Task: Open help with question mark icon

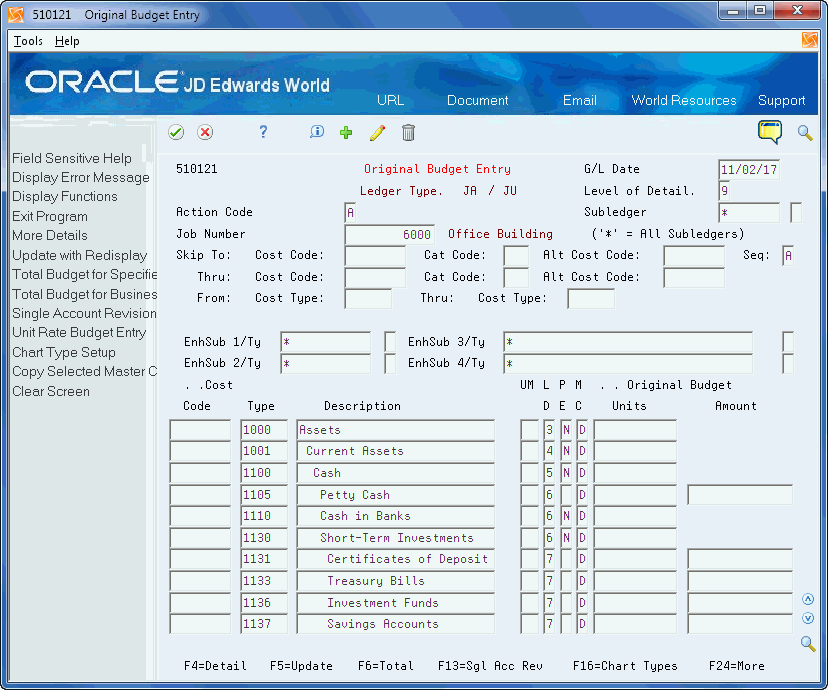Action: coord(263,132)
